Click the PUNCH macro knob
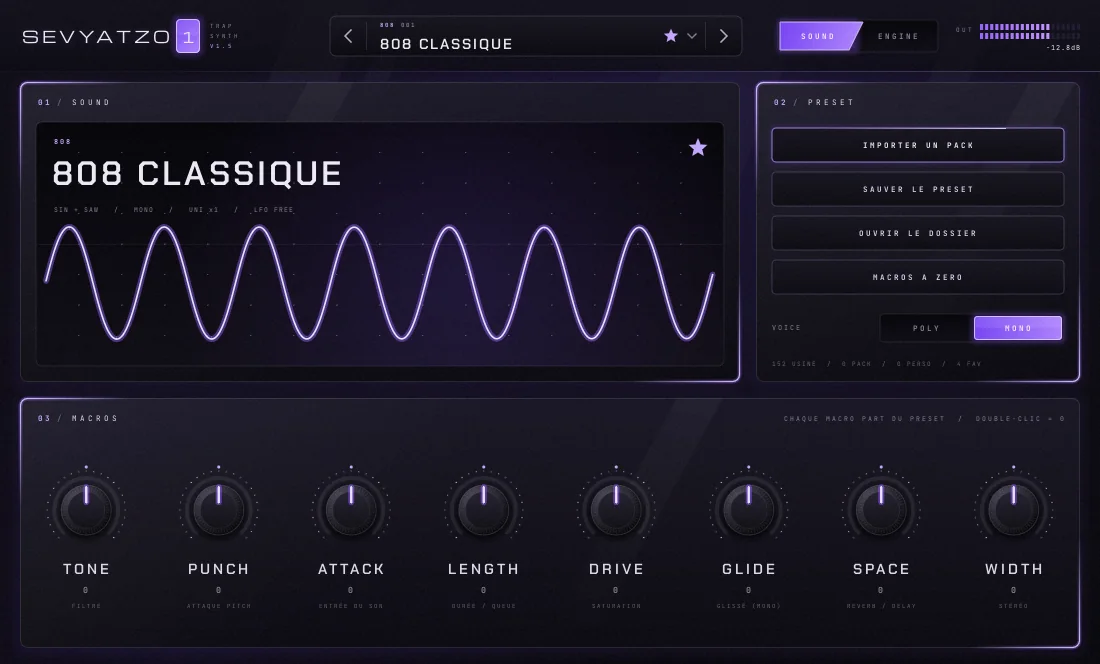Viewport: 1100px width, 664px height. [x=219, y=508]
